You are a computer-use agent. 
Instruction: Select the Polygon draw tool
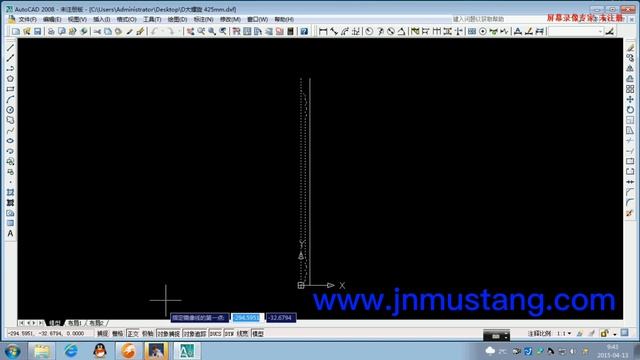(x=10, y=79)
